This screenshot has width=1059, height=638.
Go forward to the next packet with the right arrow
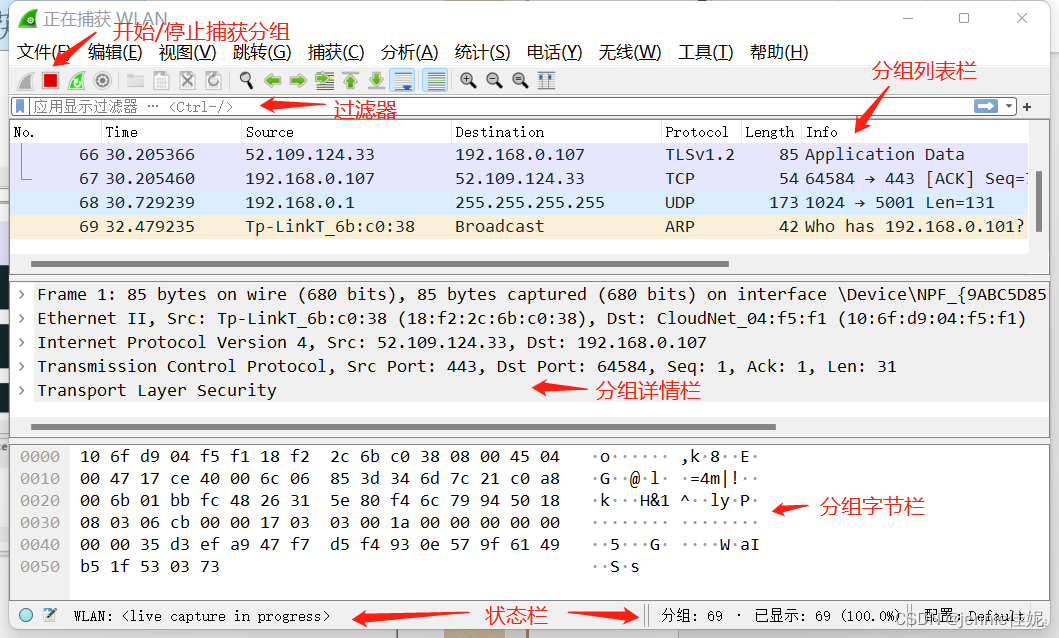(298, 81)
